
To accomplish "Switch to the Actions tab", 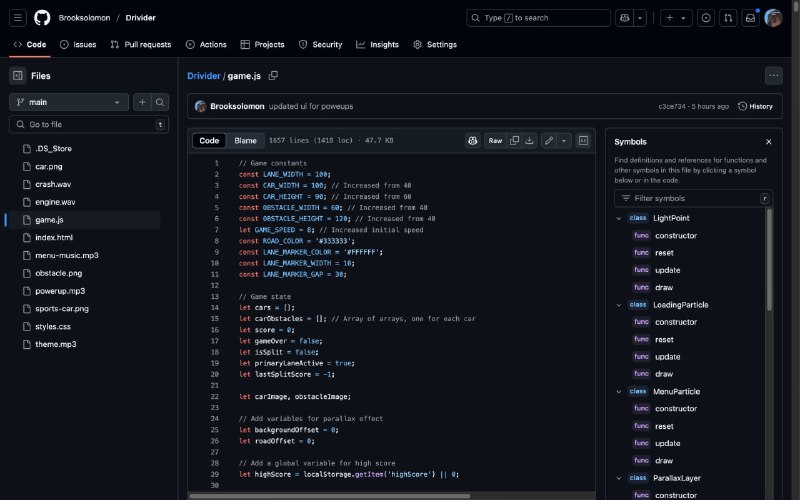I will [206, 44].
